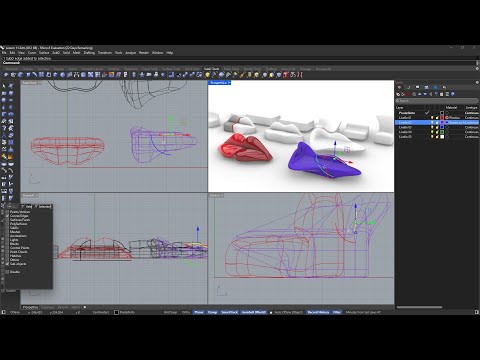Toggle the Sub-objects selection filter checkbox
Image resolution: width=480 pixels, height=360 pixels.
click(7, 264)
